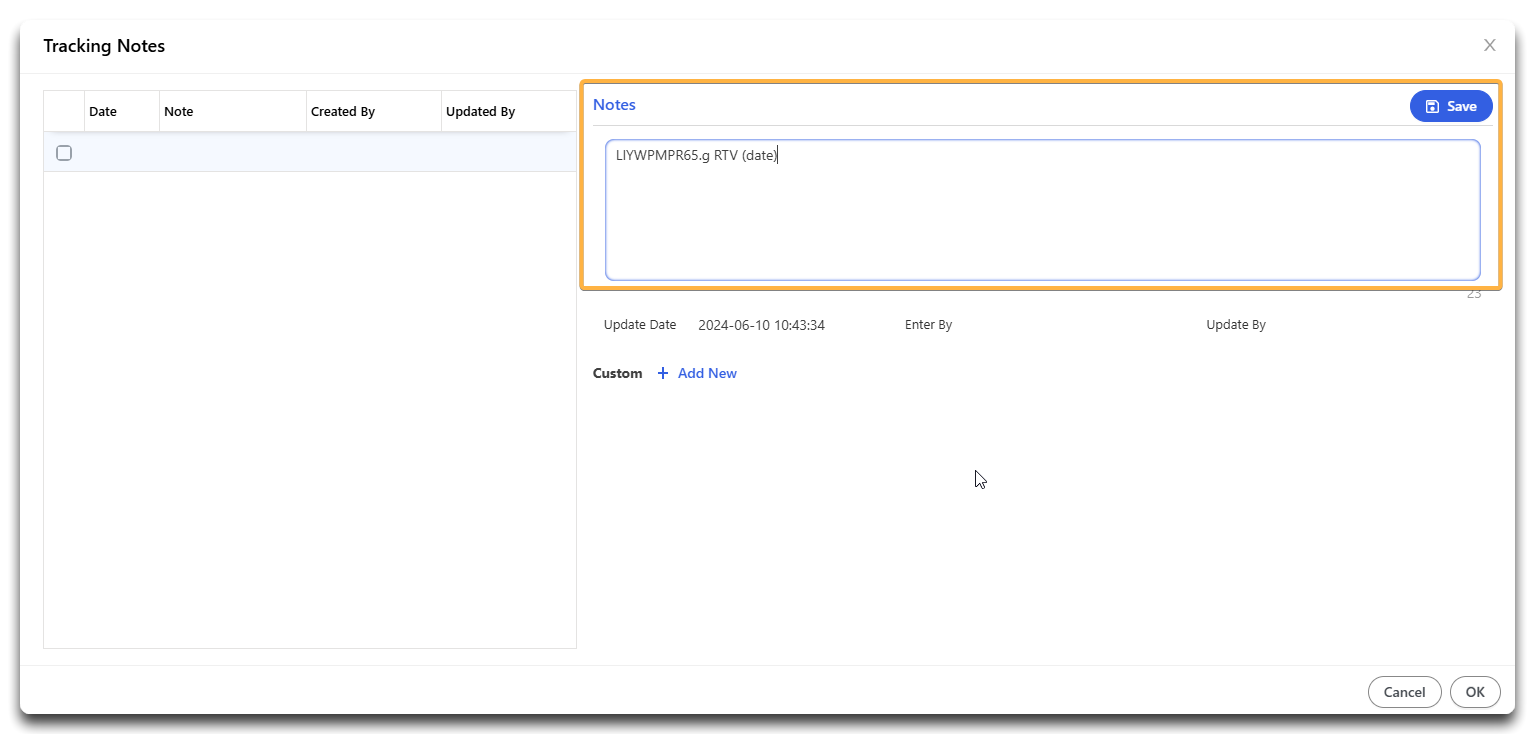Viewport: 1535px width, 734px height.
Task: Sort the table by the Note column
Action: tap(178, 111)
